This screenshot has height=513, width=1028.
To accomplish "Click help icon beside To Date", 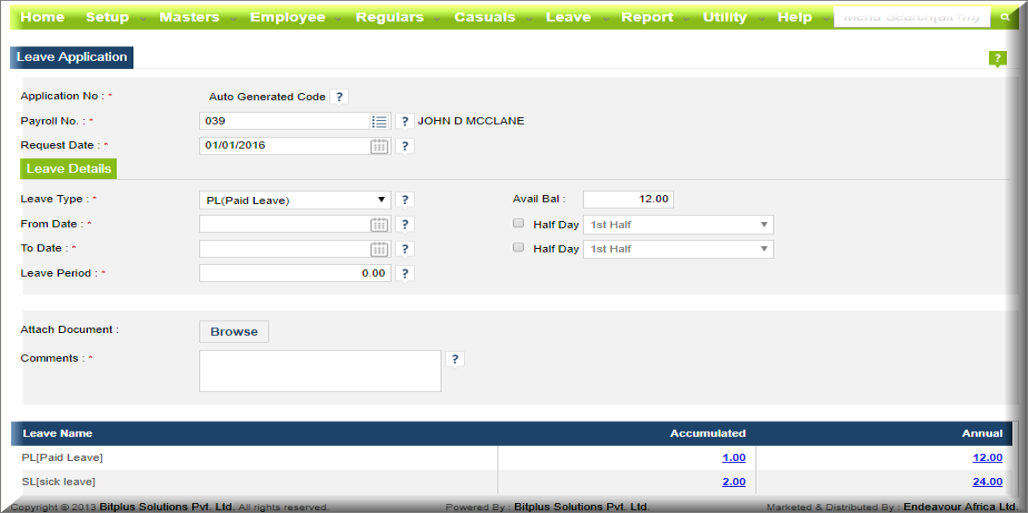I will click(405, 249).
